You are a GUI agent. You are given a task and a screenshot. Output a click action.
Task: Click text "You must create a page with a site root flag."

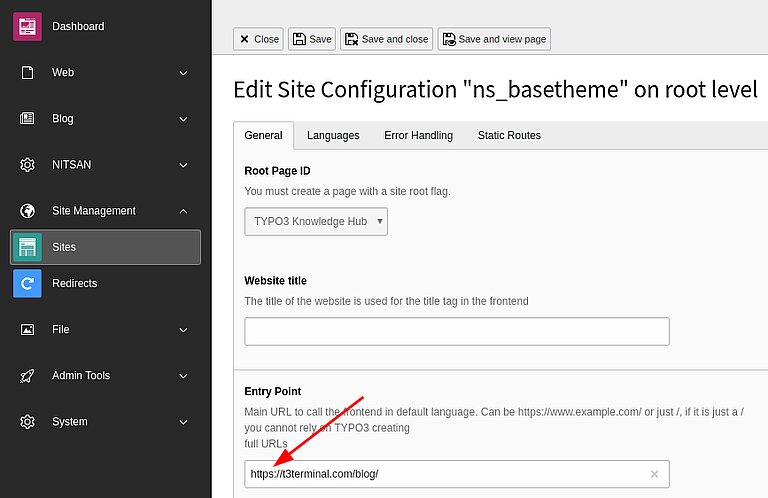point(347,191)
